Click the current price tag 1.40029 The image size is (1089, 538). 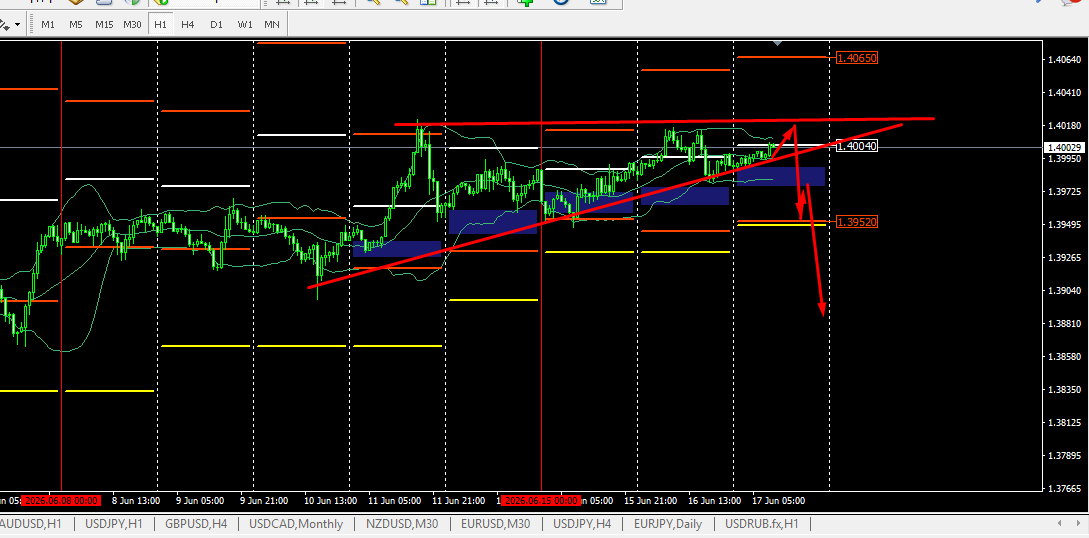(x=1066, y=147)
